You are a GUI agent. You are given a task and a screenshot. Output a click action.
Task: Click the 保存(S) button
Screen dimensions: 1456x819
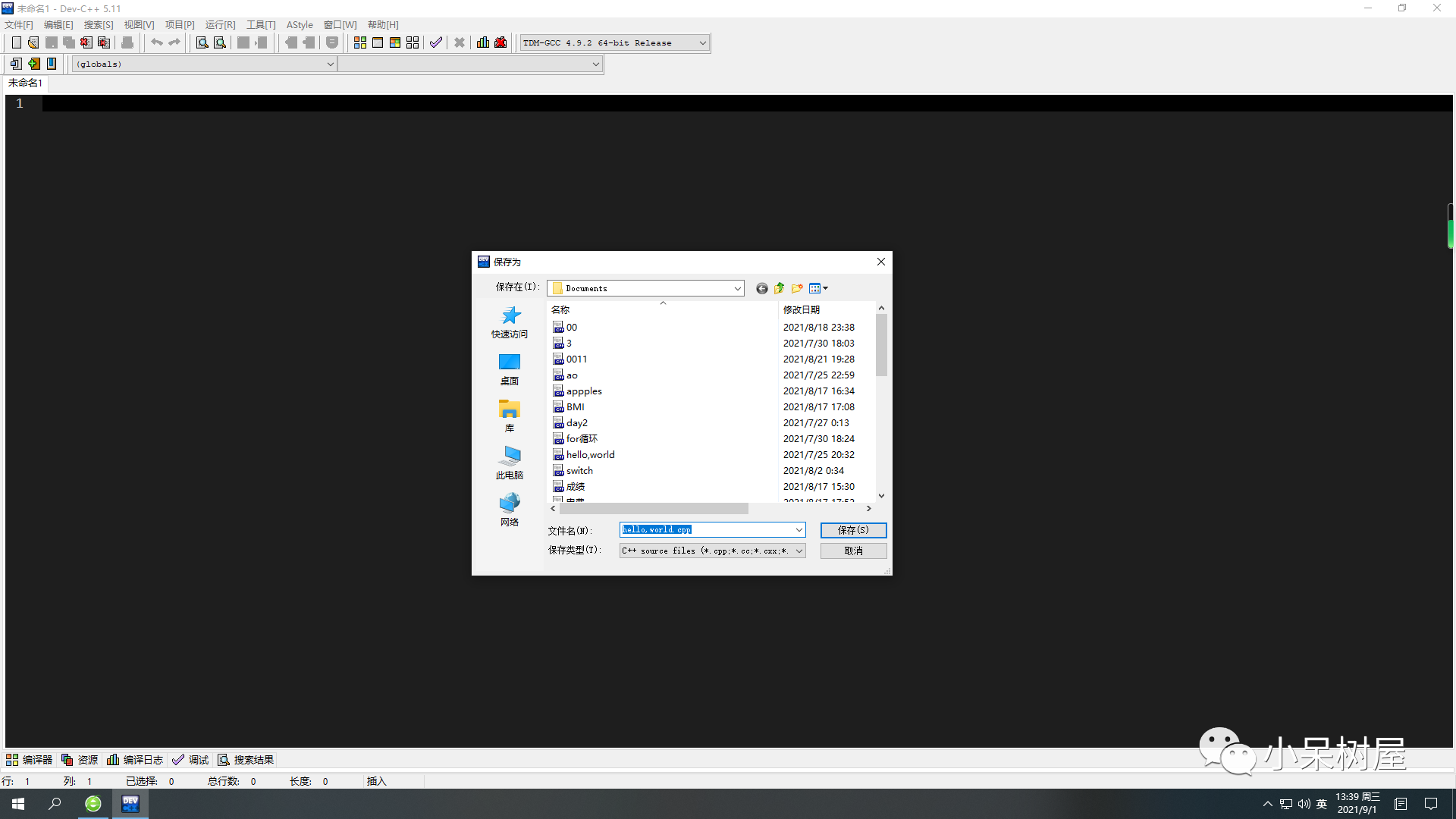(x=853, y=530)
